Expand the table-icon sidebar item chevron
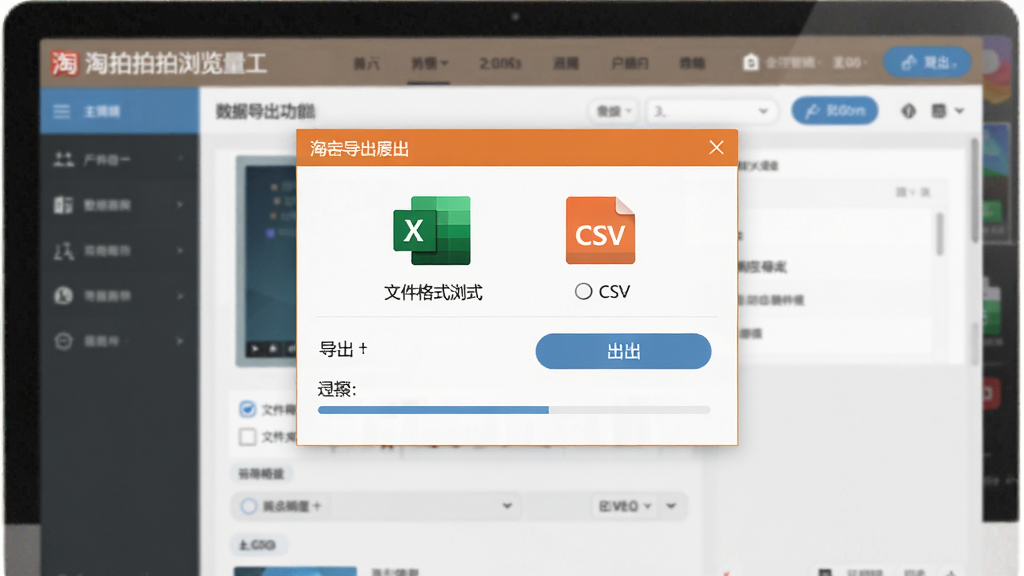 pyautogui.click(x=180, y=204)
